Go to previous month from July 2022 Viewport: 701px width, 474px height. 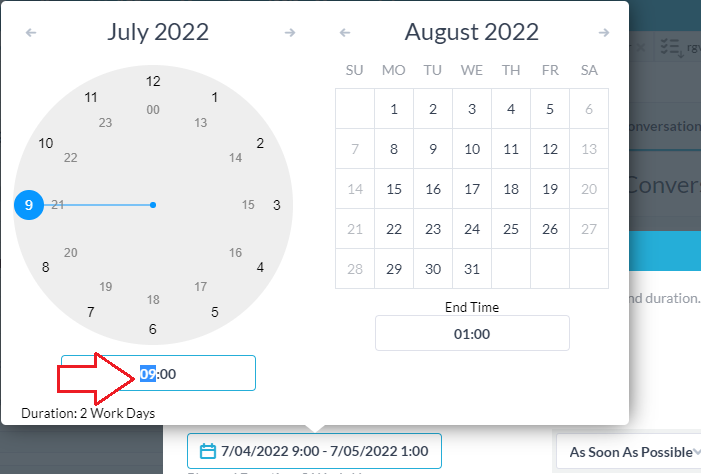pyautogui.click(x=31, y=33)
